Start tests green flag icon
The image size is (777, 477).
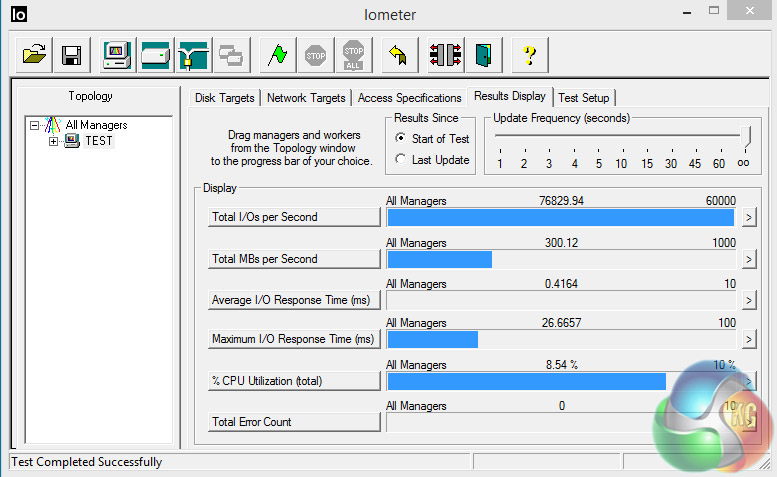click(278, 55)
